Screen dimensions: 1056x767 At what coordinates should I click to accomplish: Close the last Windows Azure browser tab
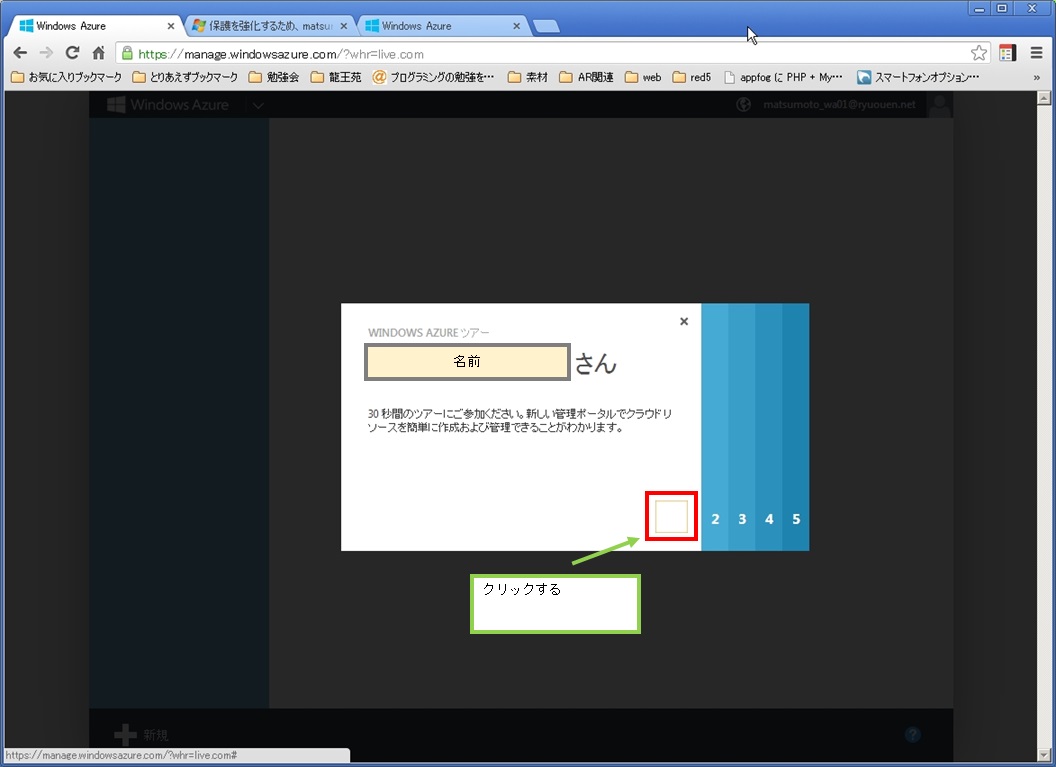517,26
